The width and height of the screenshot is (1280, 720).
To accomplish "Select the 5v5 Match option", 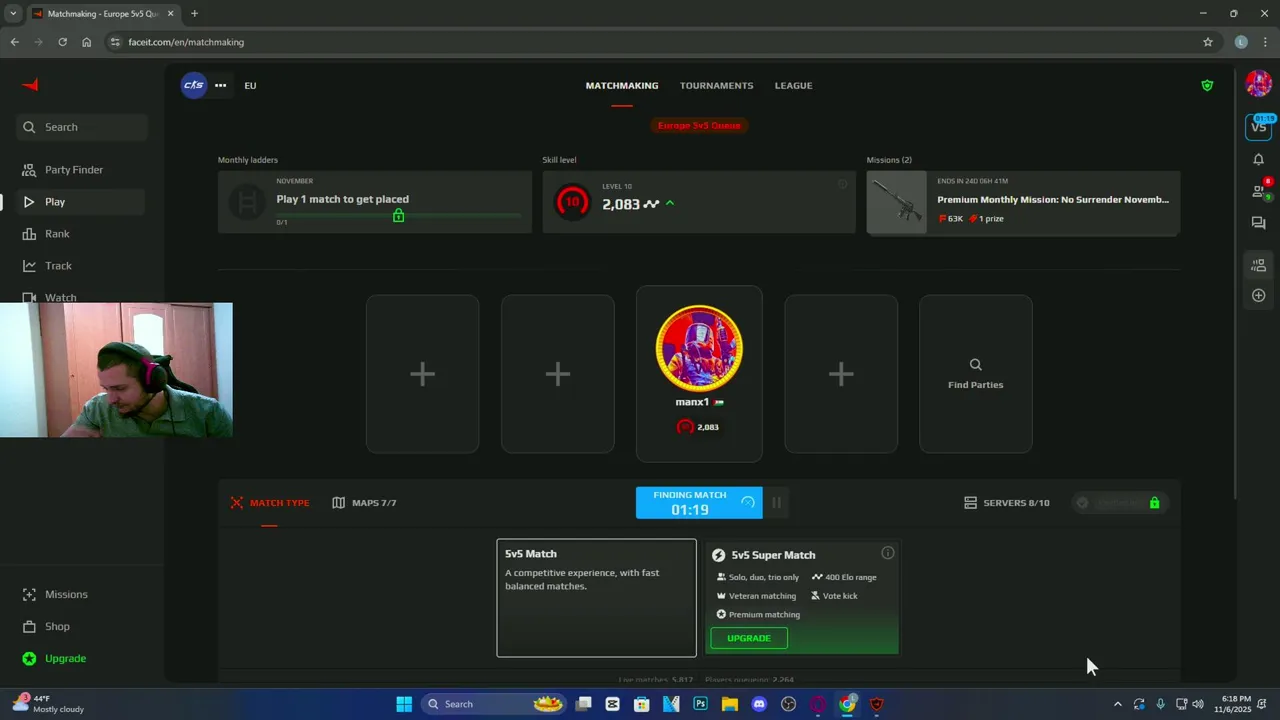I will [597, 598].
